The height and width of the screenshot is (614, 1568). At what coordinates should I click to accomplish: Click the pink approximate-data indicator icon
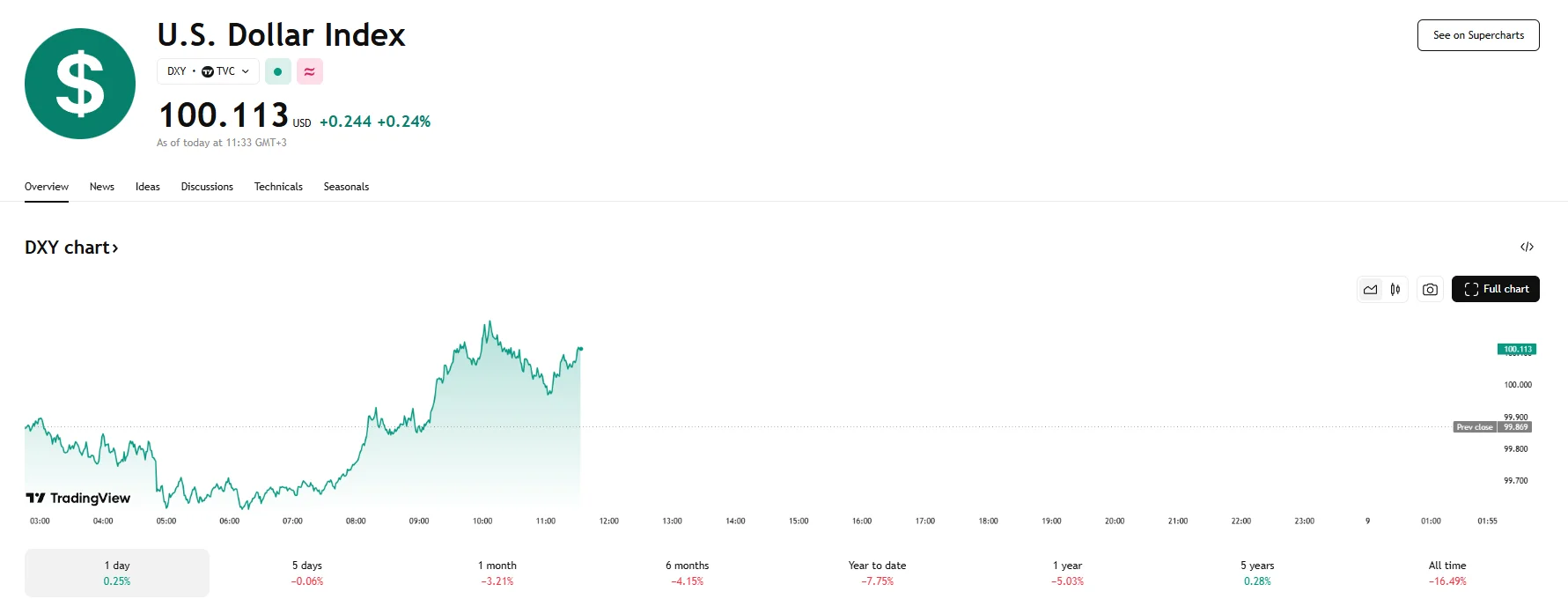(x=309, y=71)
